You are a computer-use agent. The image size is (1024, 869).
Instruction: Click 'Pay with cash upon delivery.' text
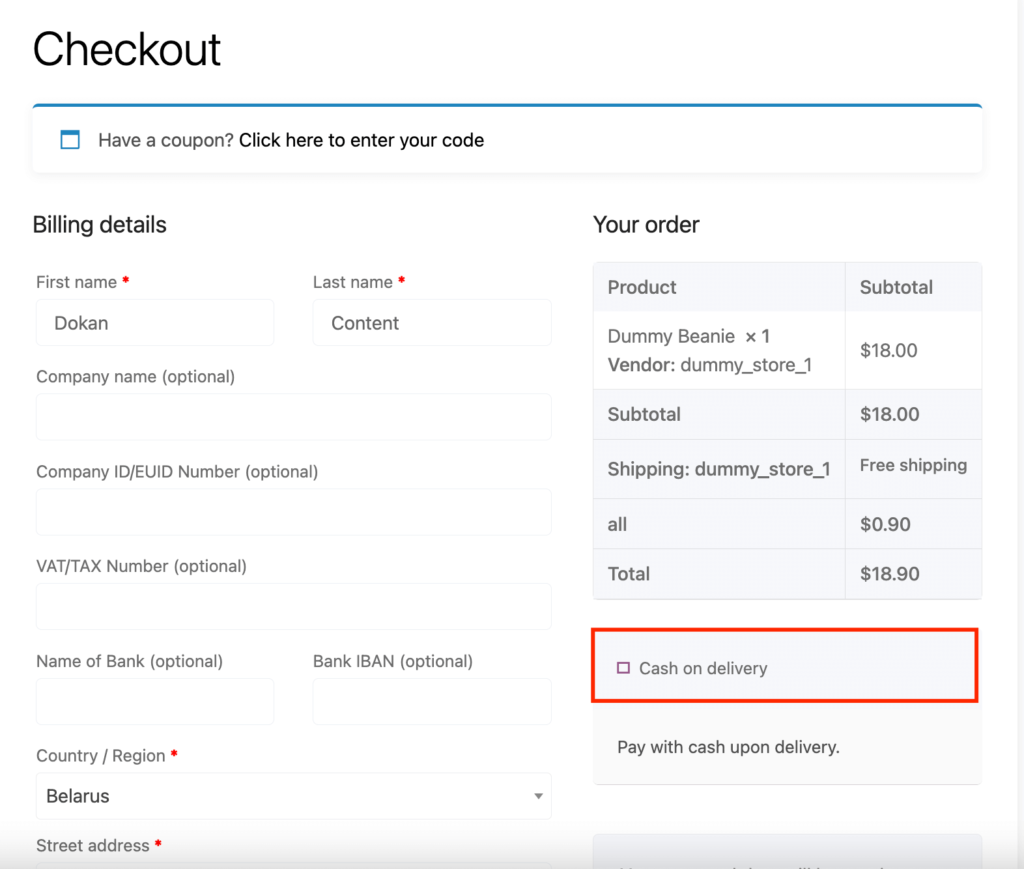pyautogui.click(x=728, y=747)
